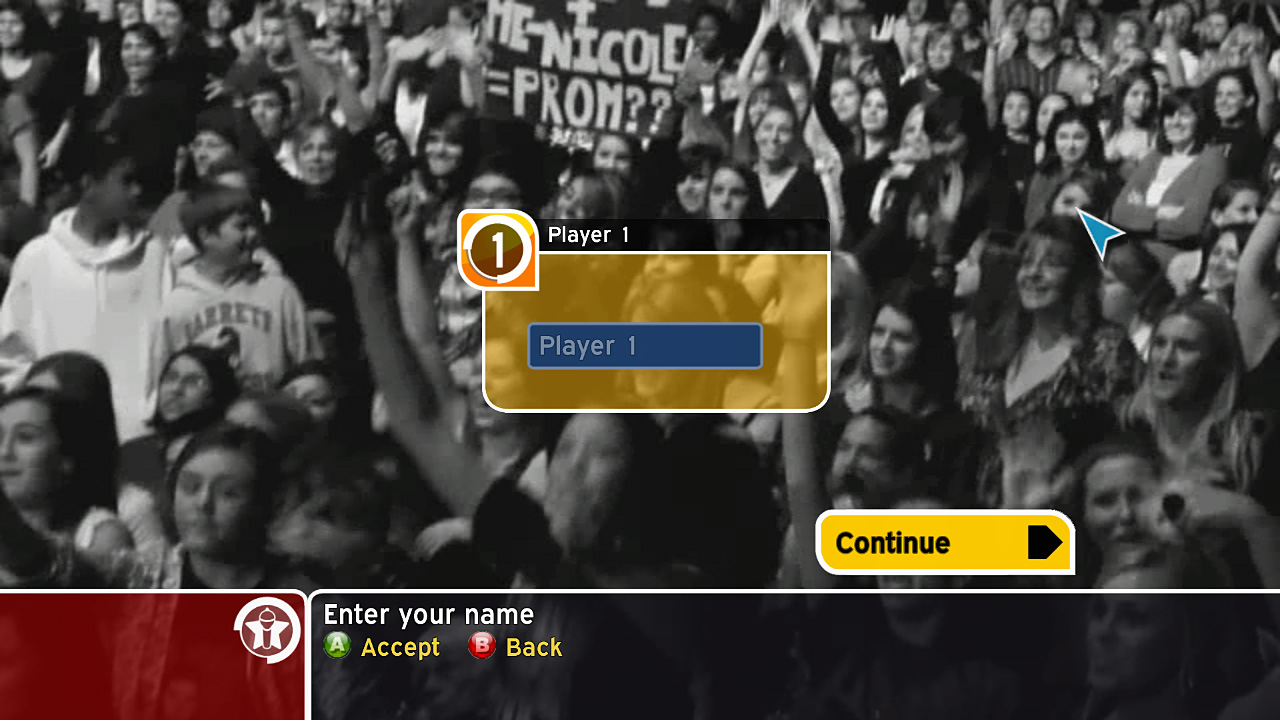1280x720 pixels.
Task: Click the black arrow on Continue button
Action: [x=1044, y=542]
